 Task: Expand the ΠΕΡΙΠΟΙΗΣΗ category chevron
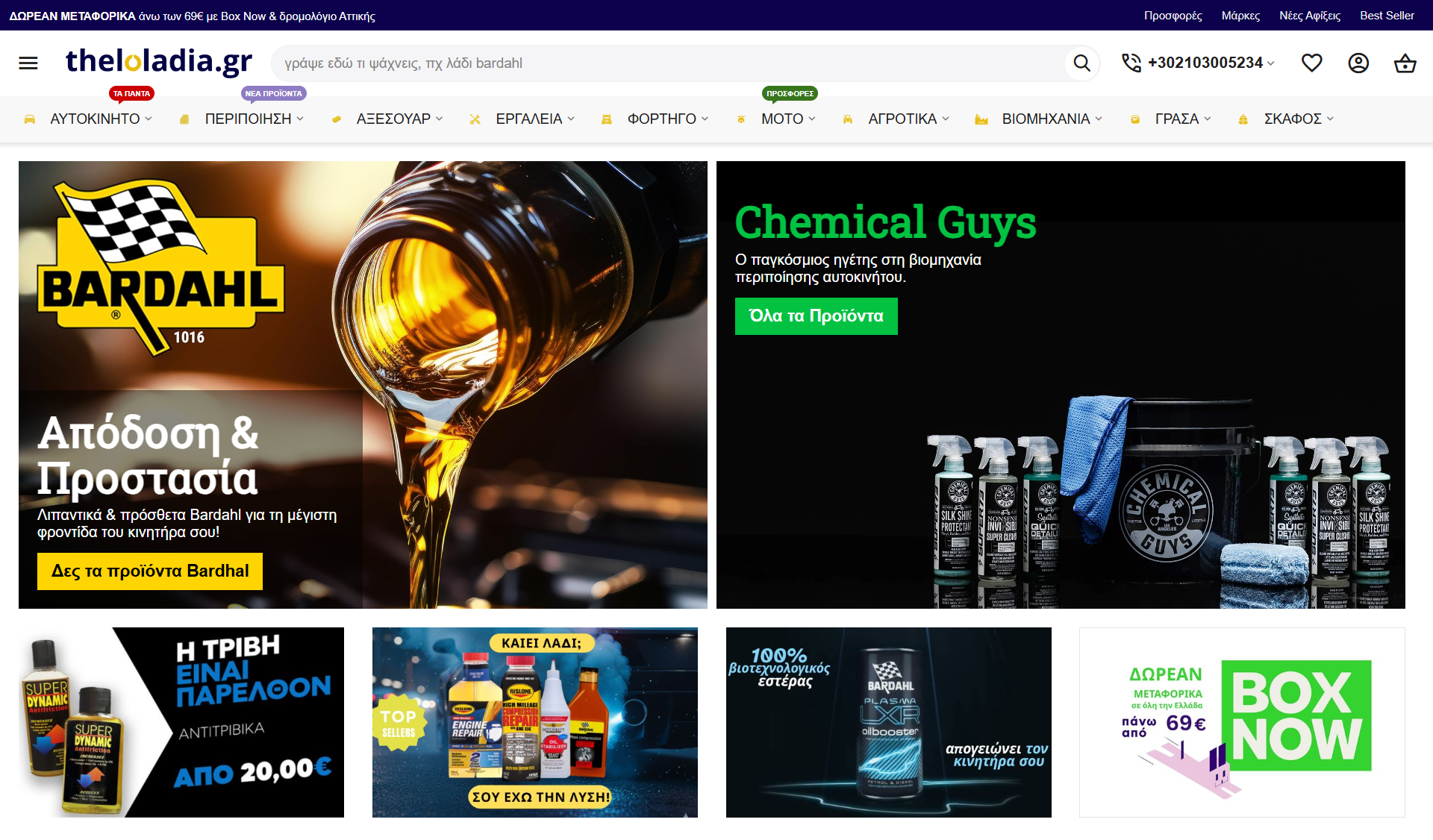300,119
